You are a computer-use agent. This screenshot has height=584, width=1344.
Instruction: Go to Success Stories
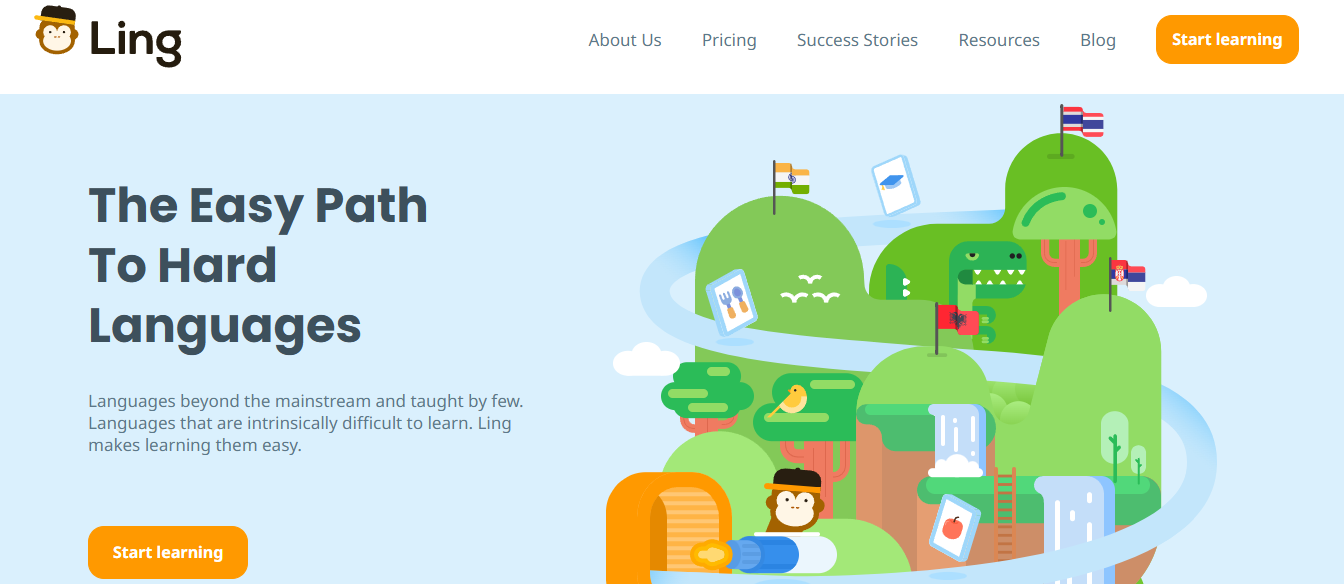tap(857, 40)
